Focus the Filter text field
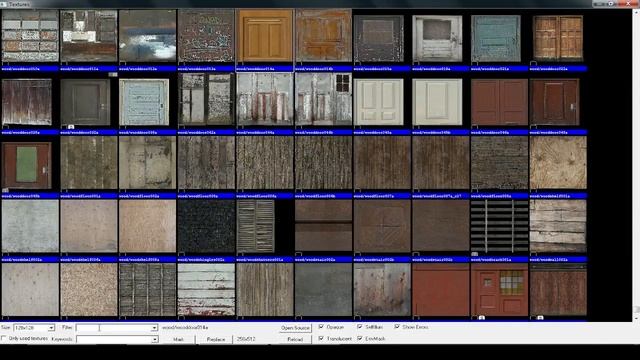The height and width of the screenshot is (360, 640). (x=113, y=328)
